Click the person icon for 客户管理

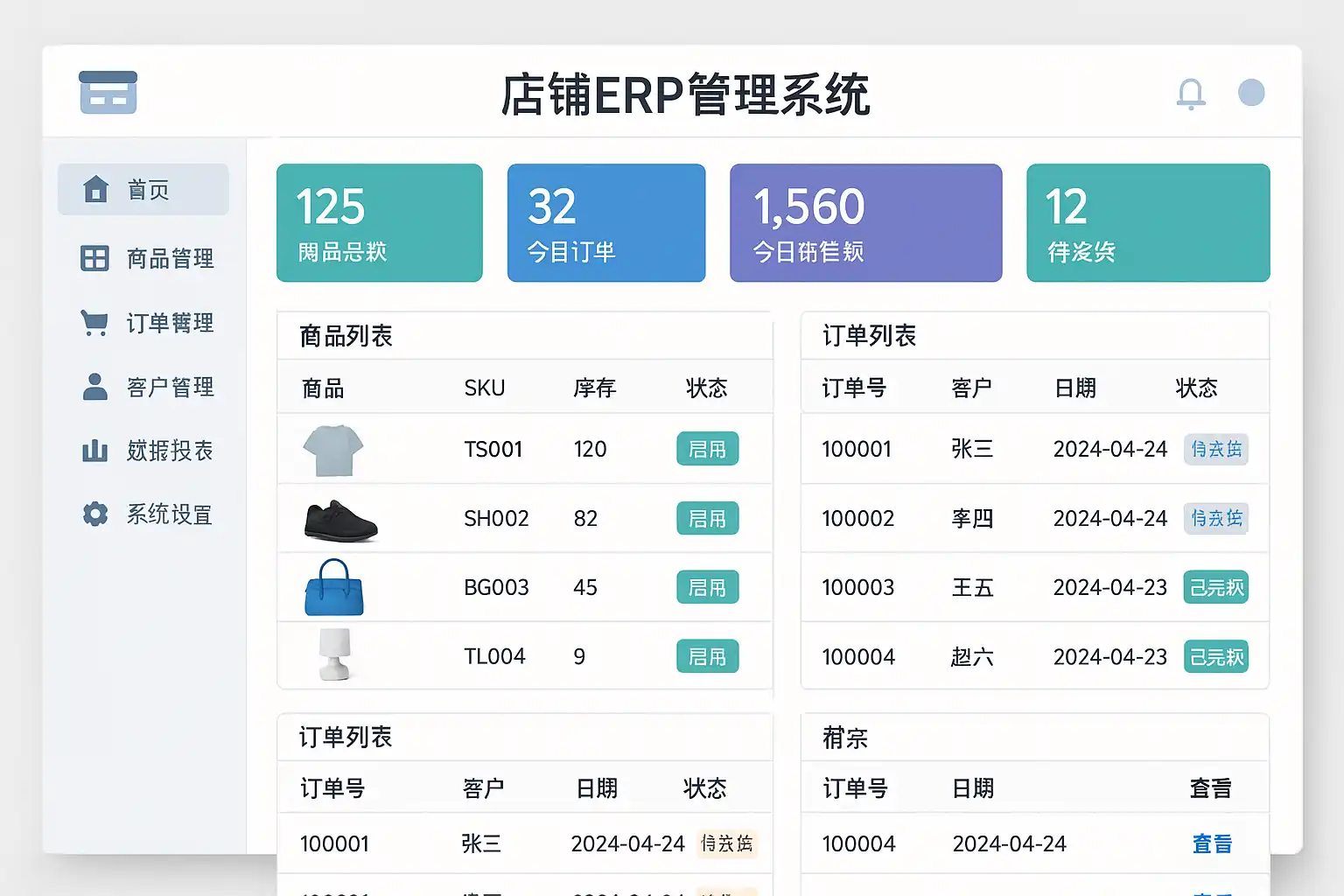(x=94, y=387)
